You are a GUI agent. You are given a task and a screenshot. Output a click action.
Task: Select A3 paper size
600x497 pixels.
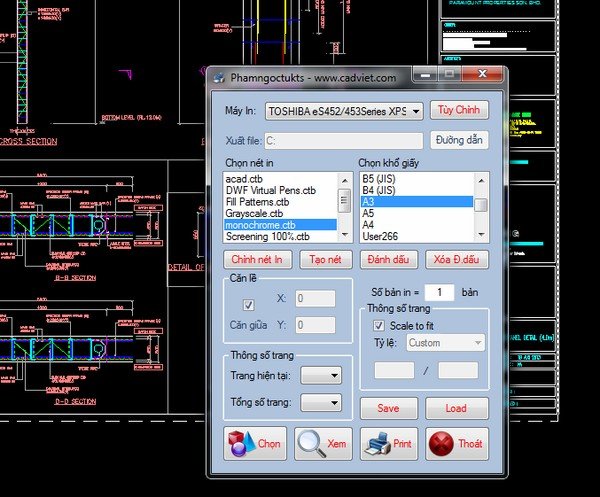point(417,202)
